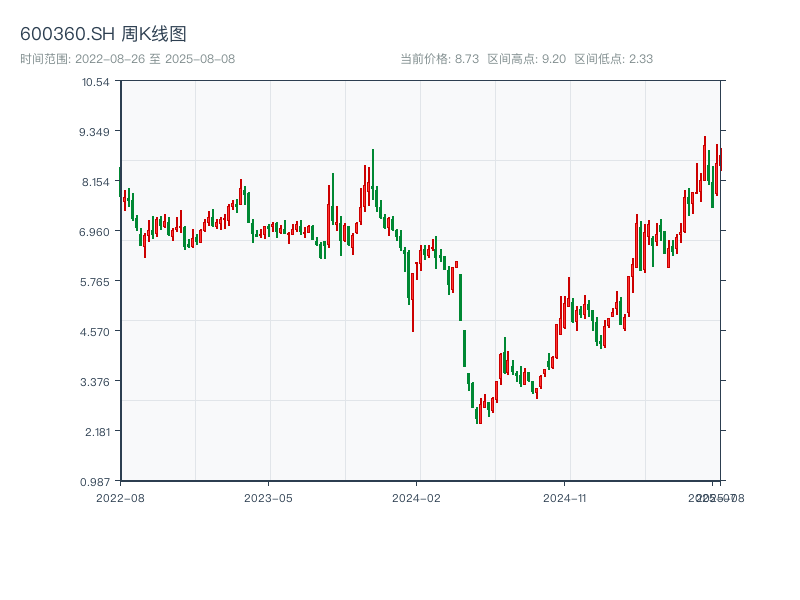800x600 pixels.
Task: Click the 当前价格 8.73 label
Action: click(x=439, y=59)
